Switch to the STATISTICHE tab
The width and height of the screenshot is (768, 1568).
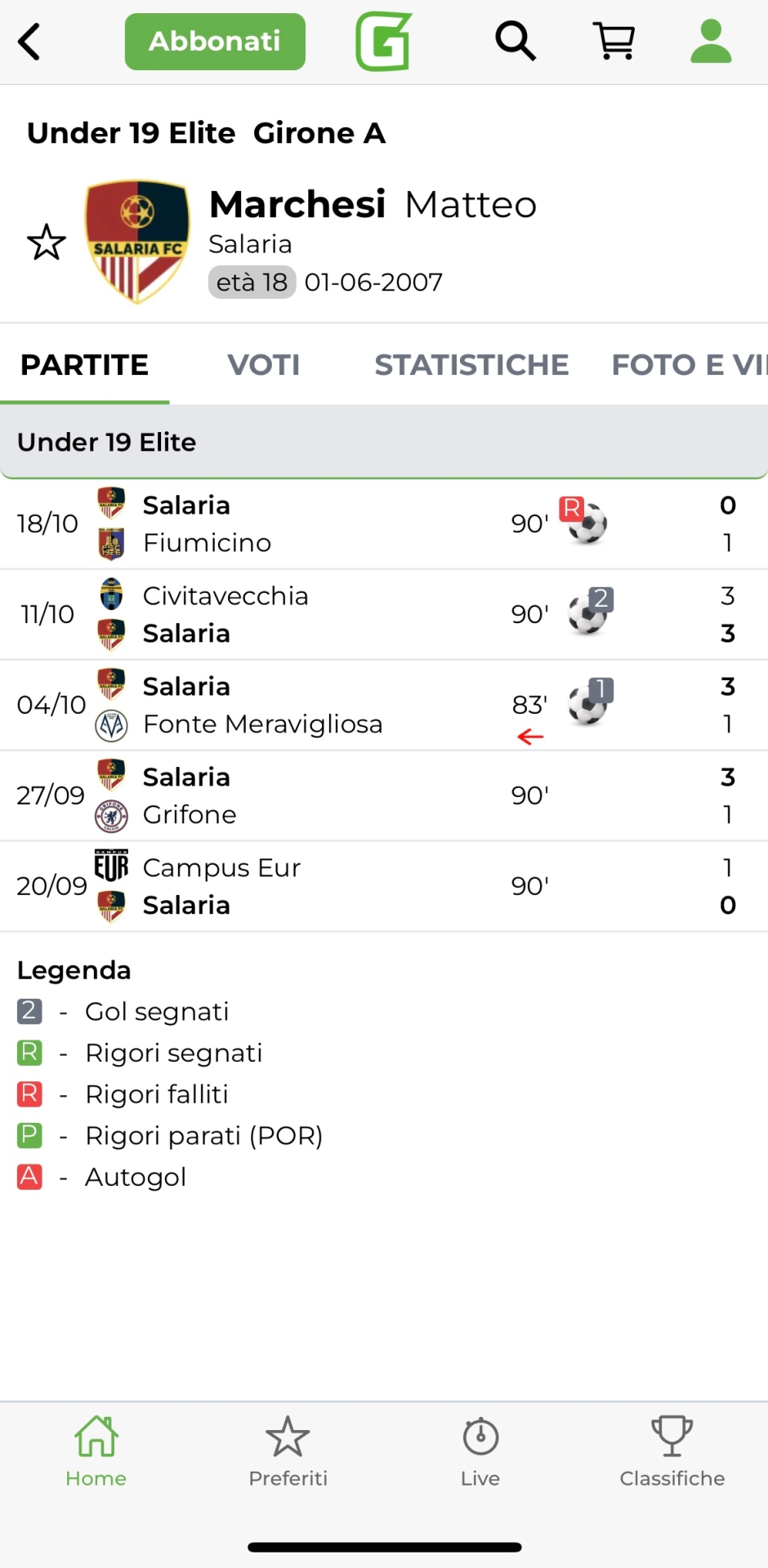[x=471, y=364]
